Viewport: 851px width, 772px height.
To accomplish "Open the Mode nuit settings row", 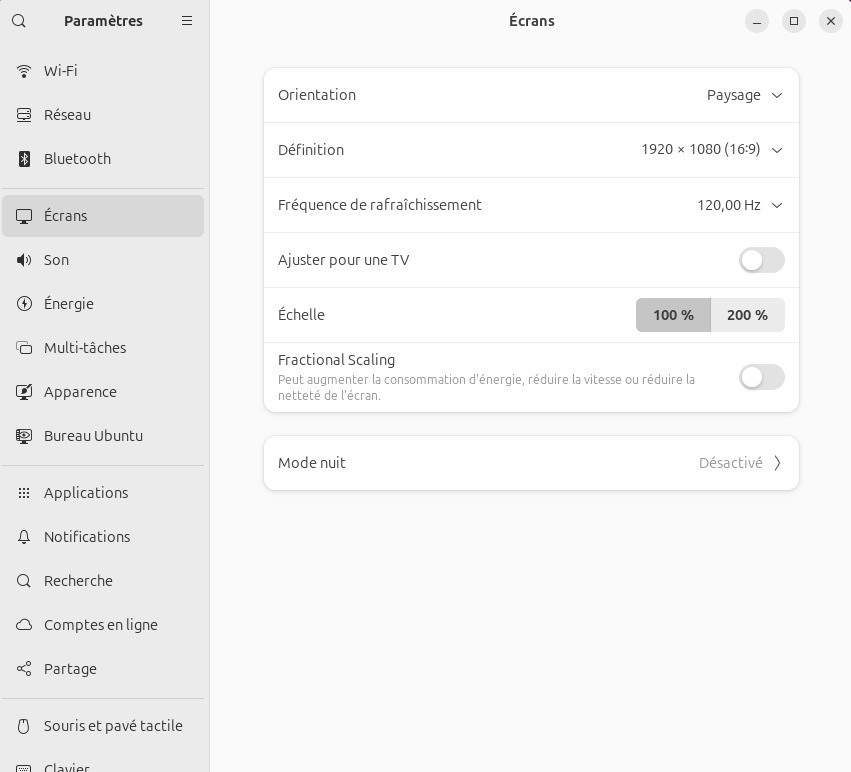I will coord(531,463).
